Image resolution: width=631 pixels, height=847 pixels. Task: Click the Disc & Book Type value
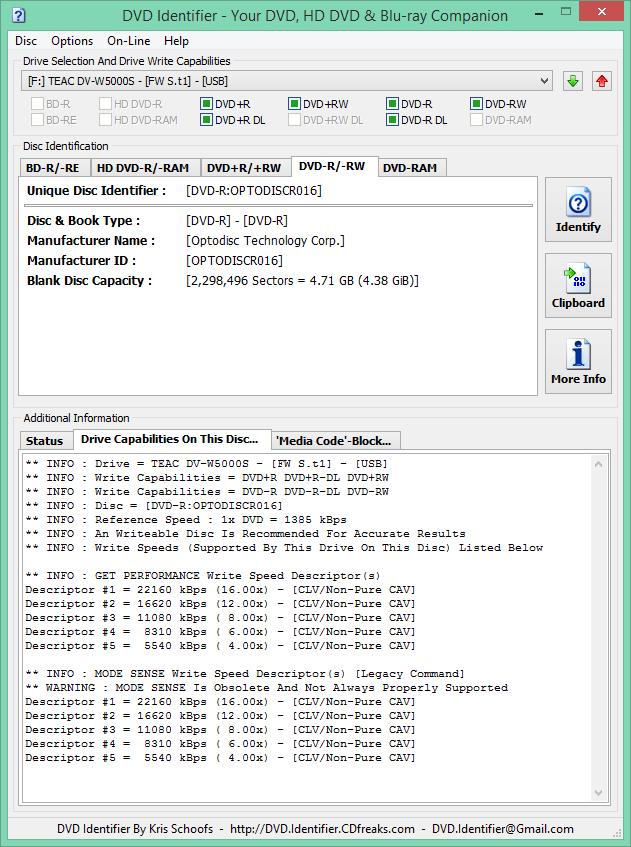237,220
